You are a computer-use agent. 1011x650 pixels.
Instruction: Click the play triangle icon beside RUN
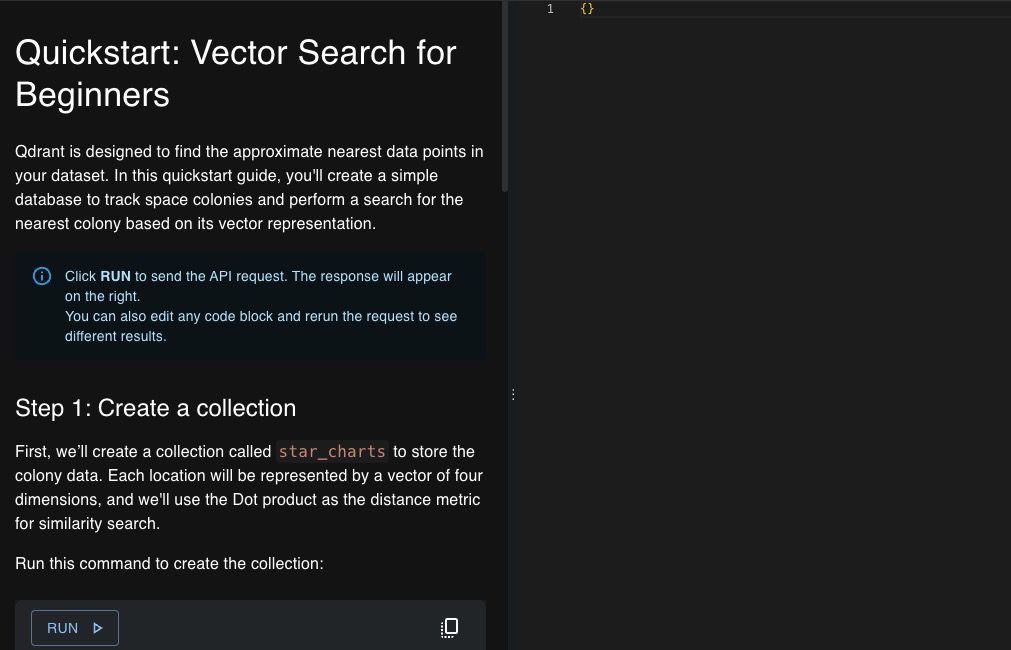coord(98,628)
